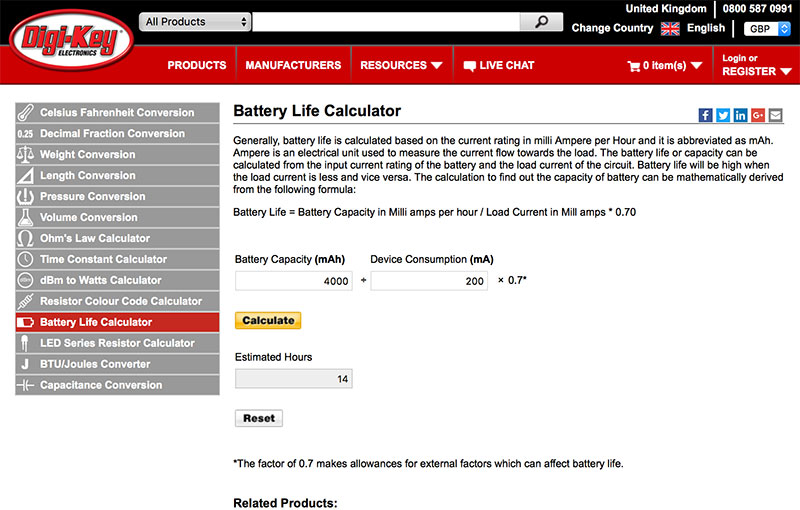This screenshot has height=510, width=800.
Task: Start a Live Chat session
Action: tap(499, 66)
